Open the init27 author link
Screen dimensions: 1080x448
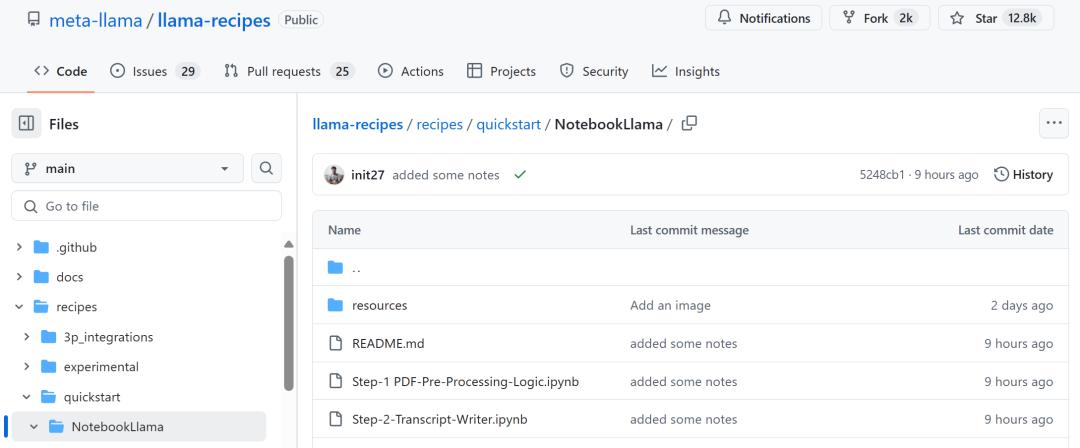click(368, 175)
